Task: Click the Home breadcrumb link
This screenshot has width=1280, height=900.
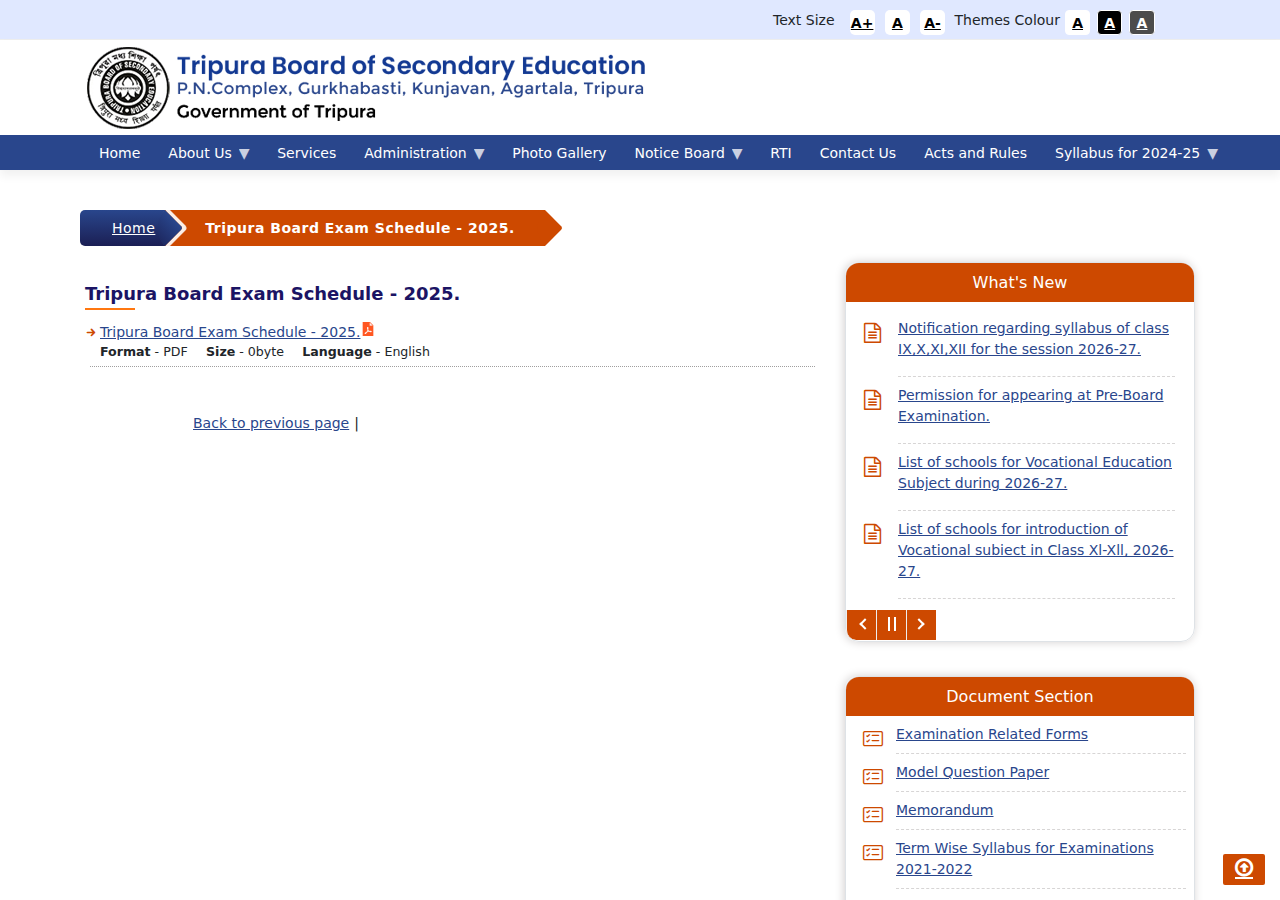Action: click(x=133, y=228)
